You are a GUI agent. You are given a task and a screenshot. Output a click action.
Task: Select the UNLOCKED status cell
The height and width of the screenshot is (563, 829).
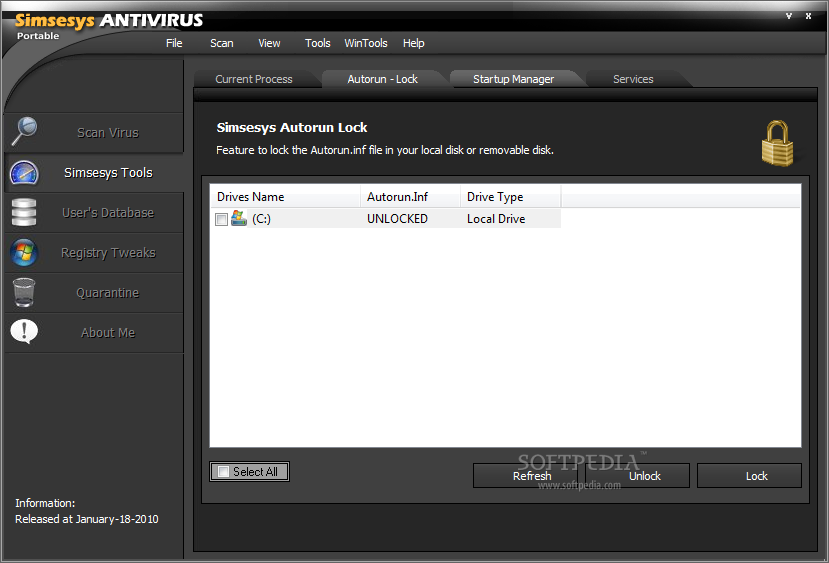coord(398,218)
